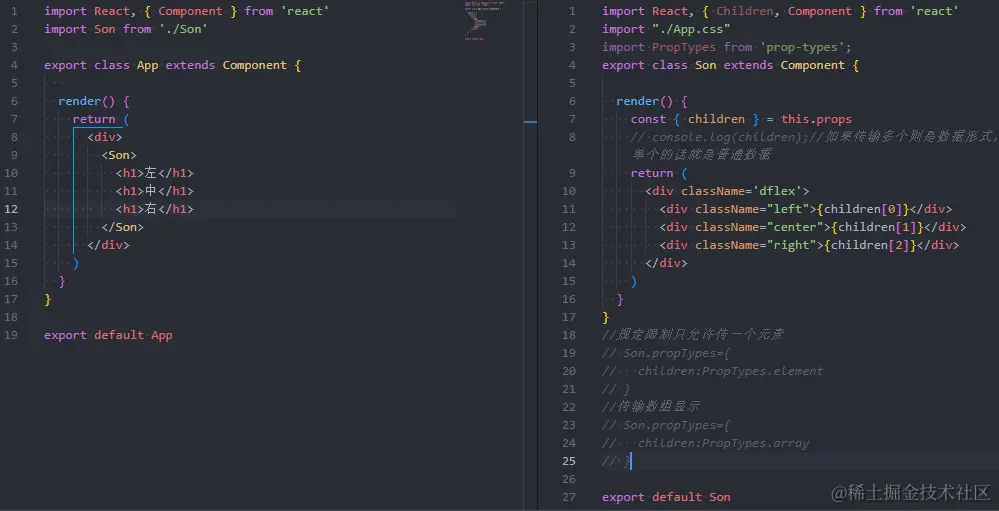Click the <h1>右</h1> line
This screenshot has width=999, height=511.
pyautogui.click(x=155, y=209)
